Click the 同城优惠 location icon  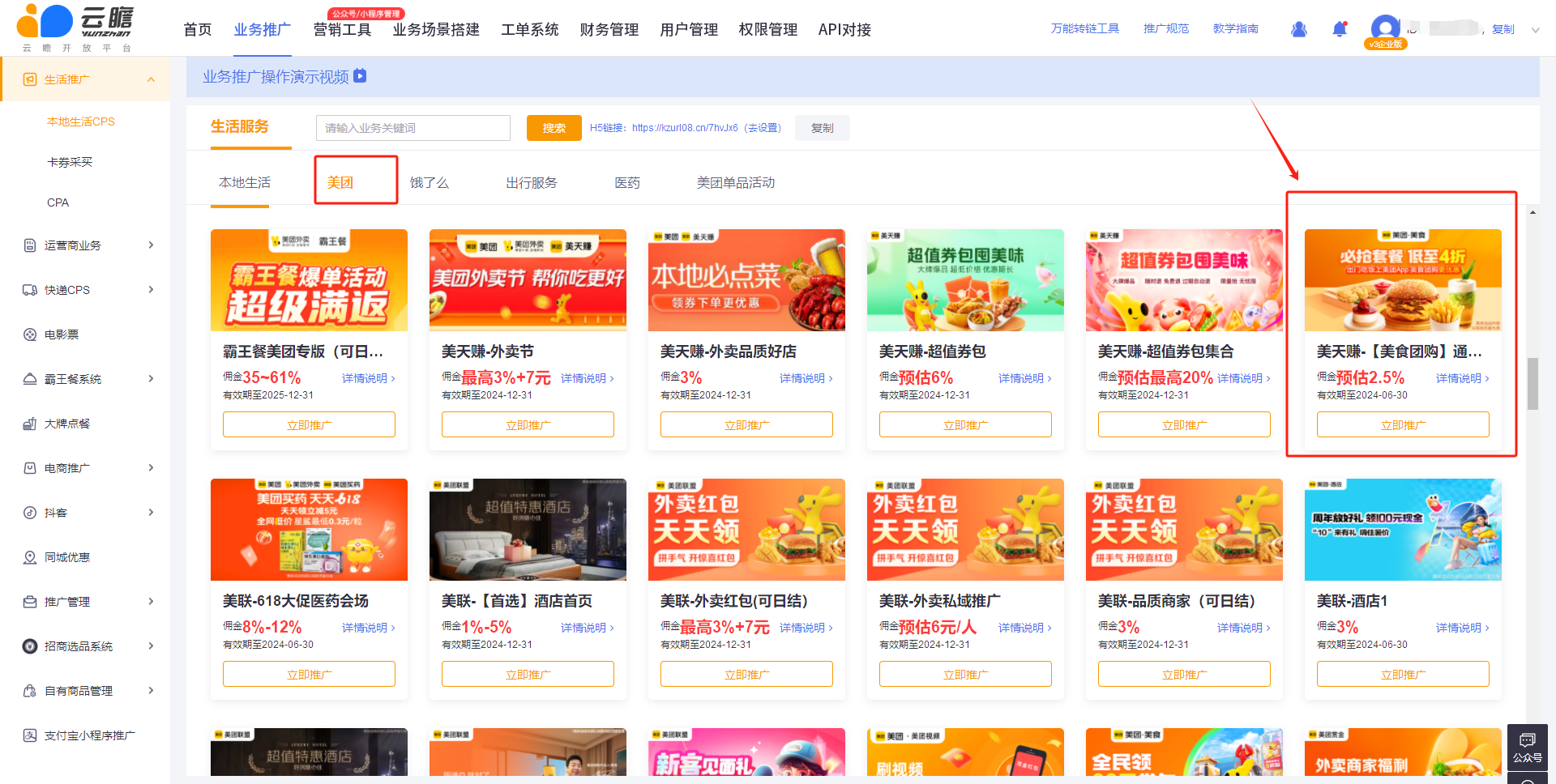coord(30,557)
